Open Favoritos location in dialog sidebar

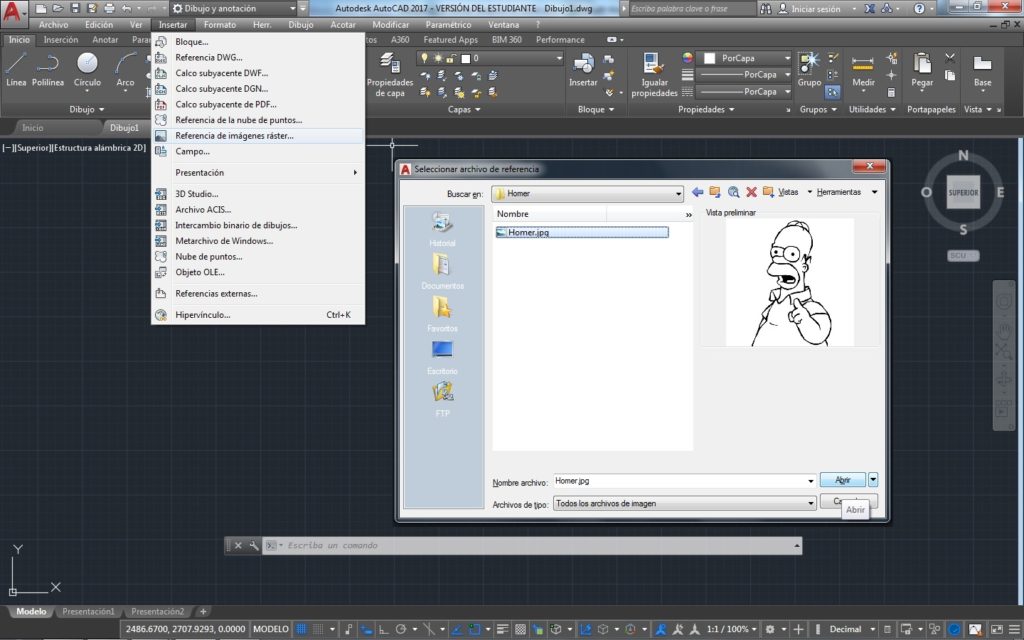(442, 314)
